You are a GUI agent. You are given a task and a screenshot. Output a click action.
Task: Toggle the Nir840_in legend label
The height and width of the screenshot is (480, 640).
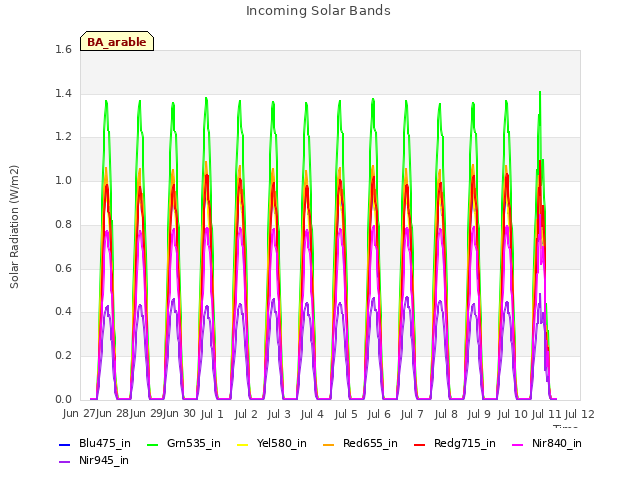coord(557,443)
